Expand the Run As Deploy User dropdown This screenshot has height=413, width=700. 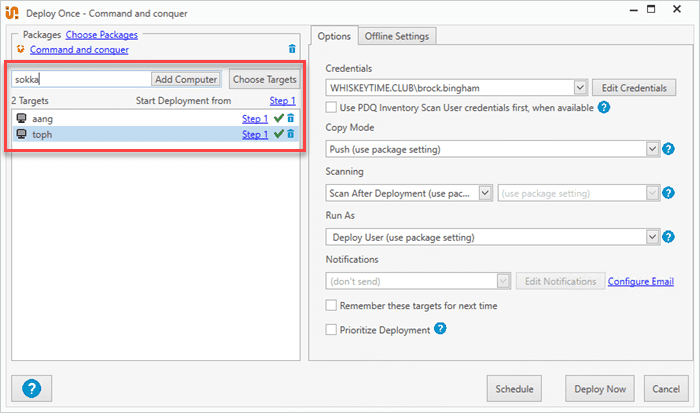(x=652, y=237)
